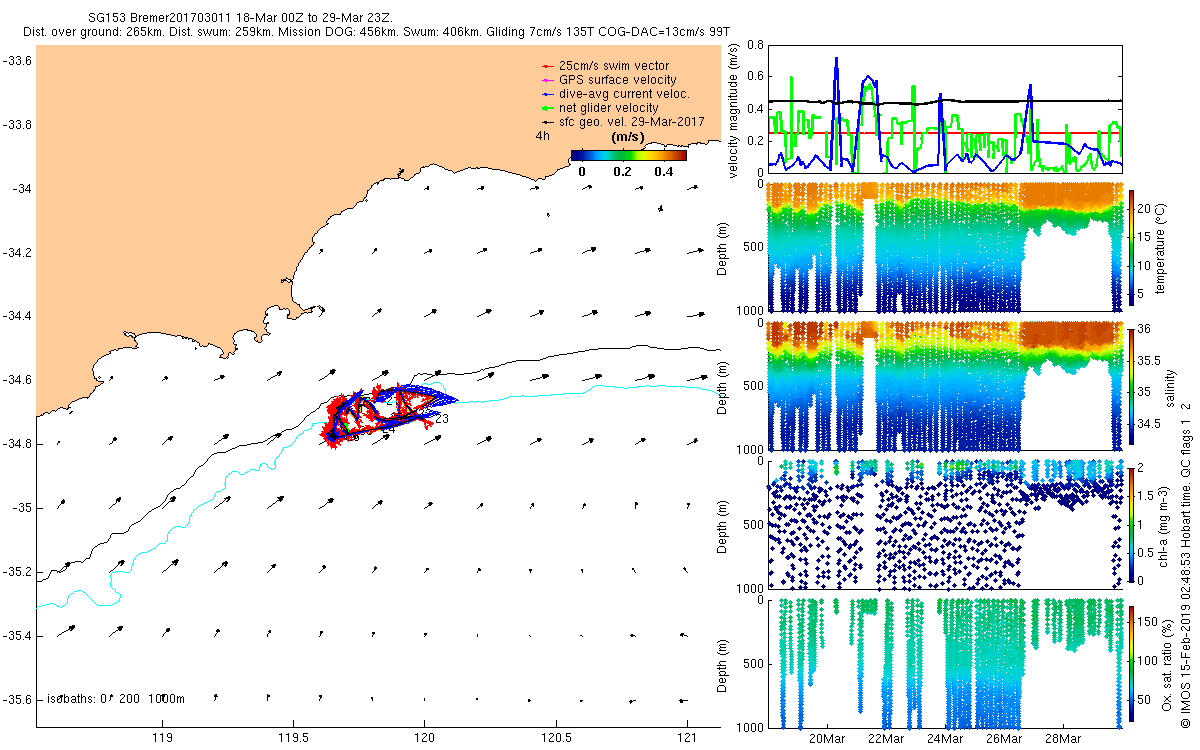1200x750 pixels.
Task: Click the "-33.6" latitude tick on the map
Action: 17,61
